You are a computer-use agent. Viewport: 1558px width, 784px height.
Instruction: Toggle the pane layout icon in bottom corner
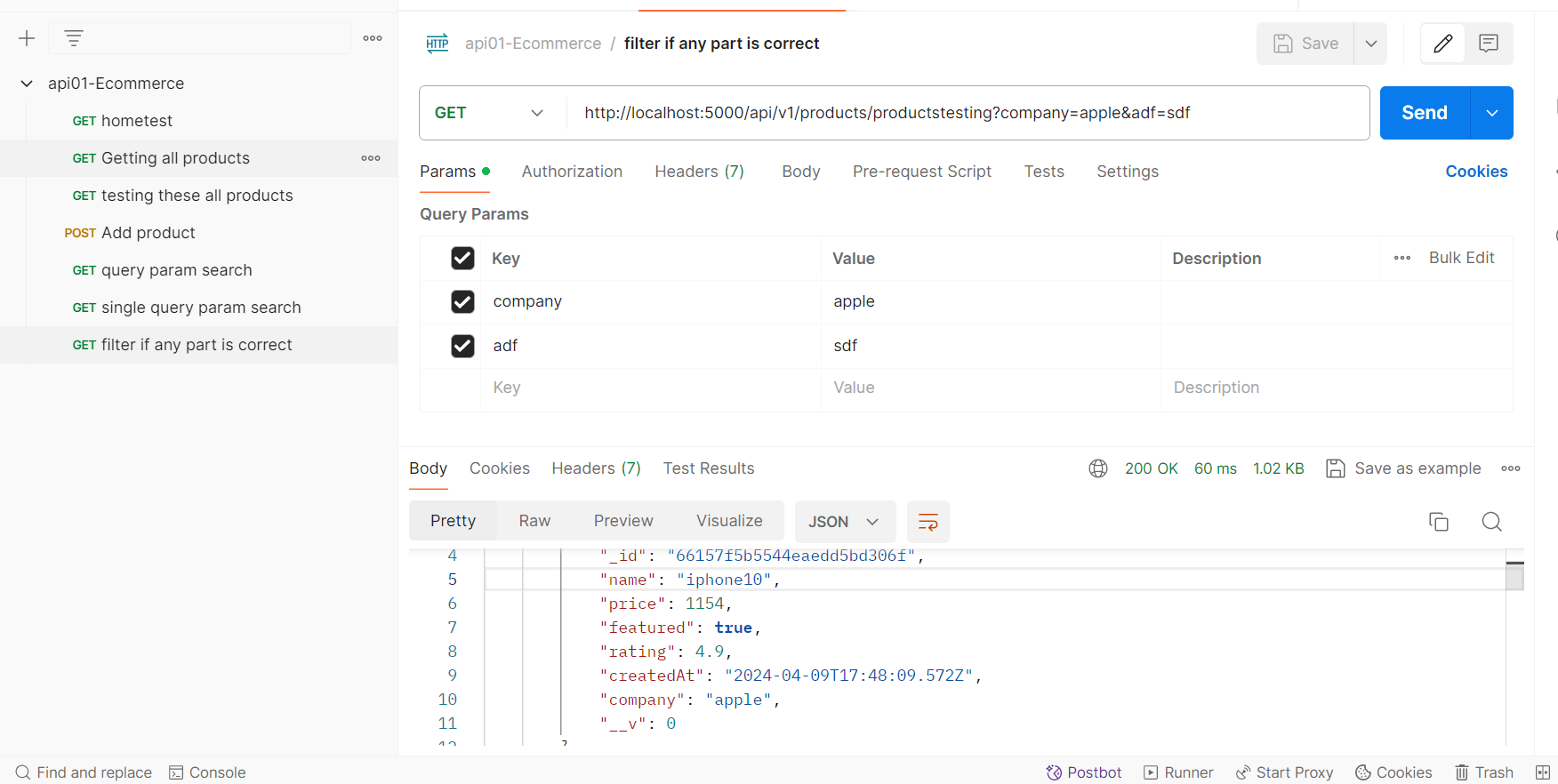pyautogui.click(x=1543, y=772)
